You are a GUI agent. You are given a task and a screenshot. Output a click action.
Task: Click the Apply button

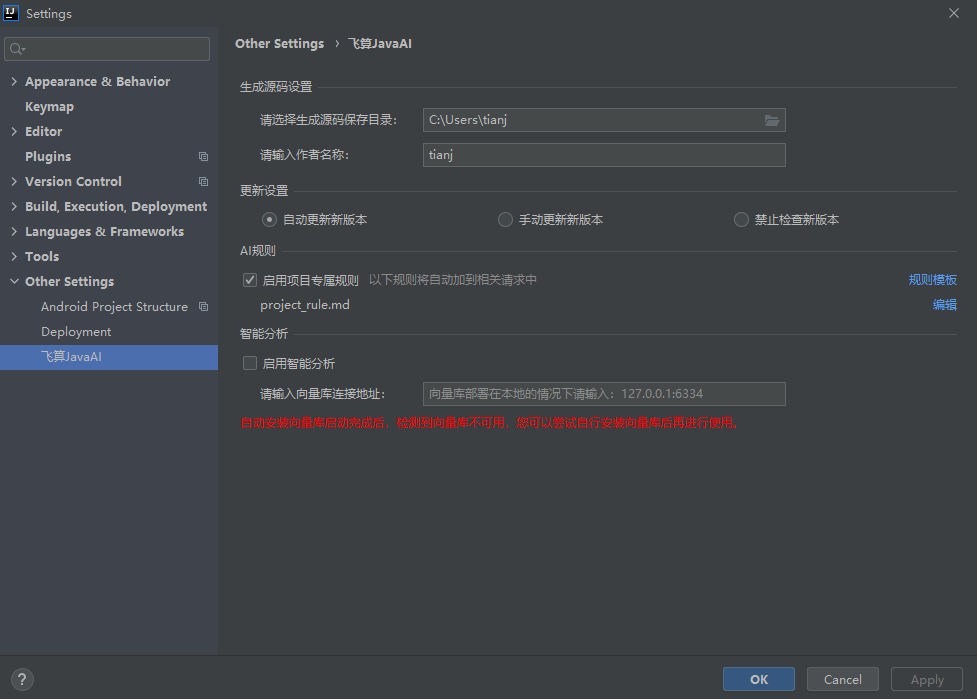pyautogui.click(x=927, y=679)
